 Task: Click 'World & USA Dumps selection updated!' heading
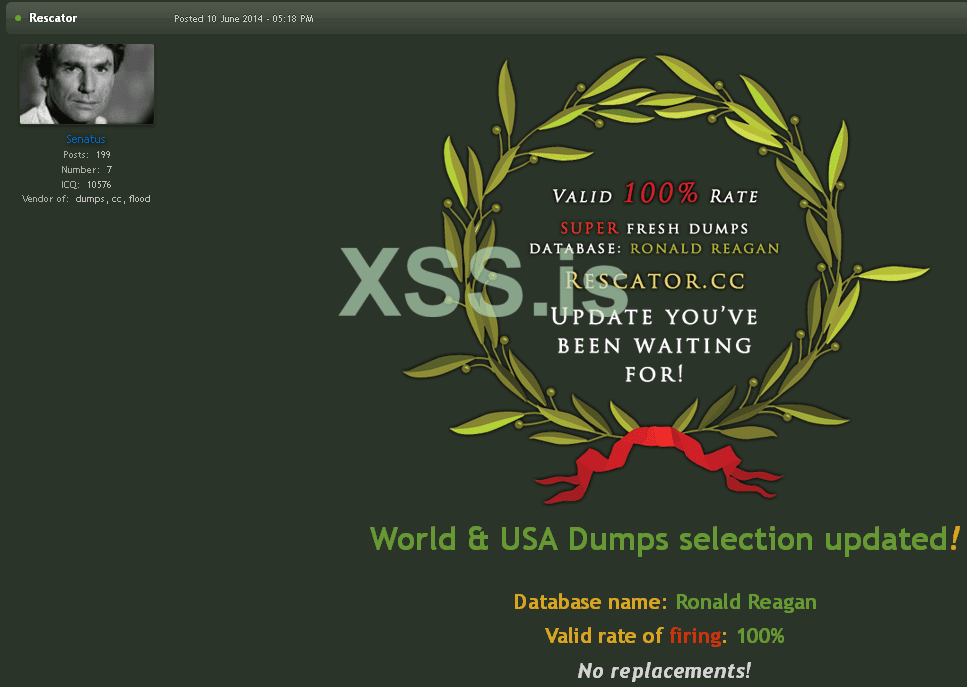[x=665, y=538]
